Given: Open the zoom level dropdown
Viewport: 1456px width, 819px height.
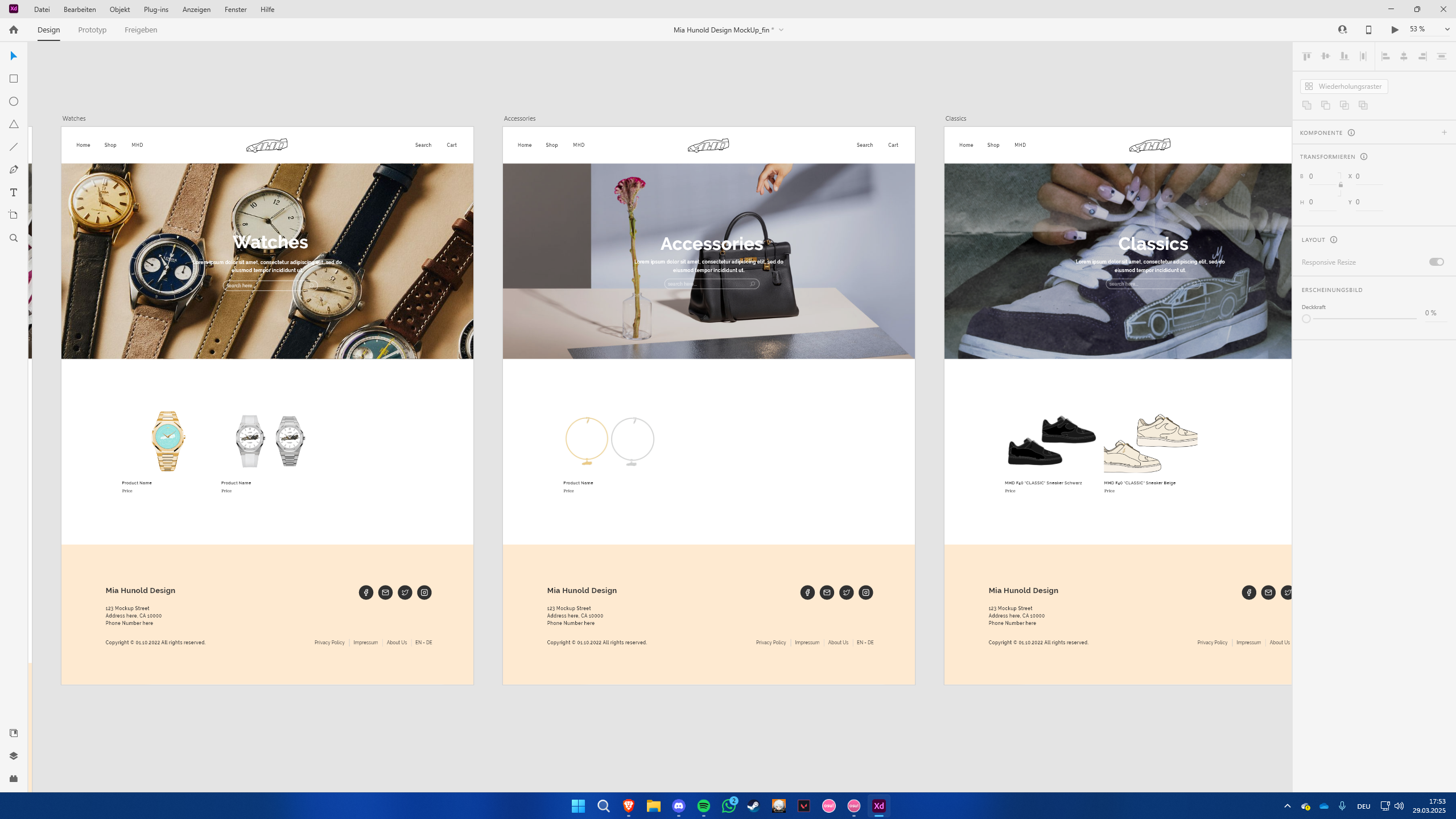Looking at the screenshot, I should click(1447, 30).
